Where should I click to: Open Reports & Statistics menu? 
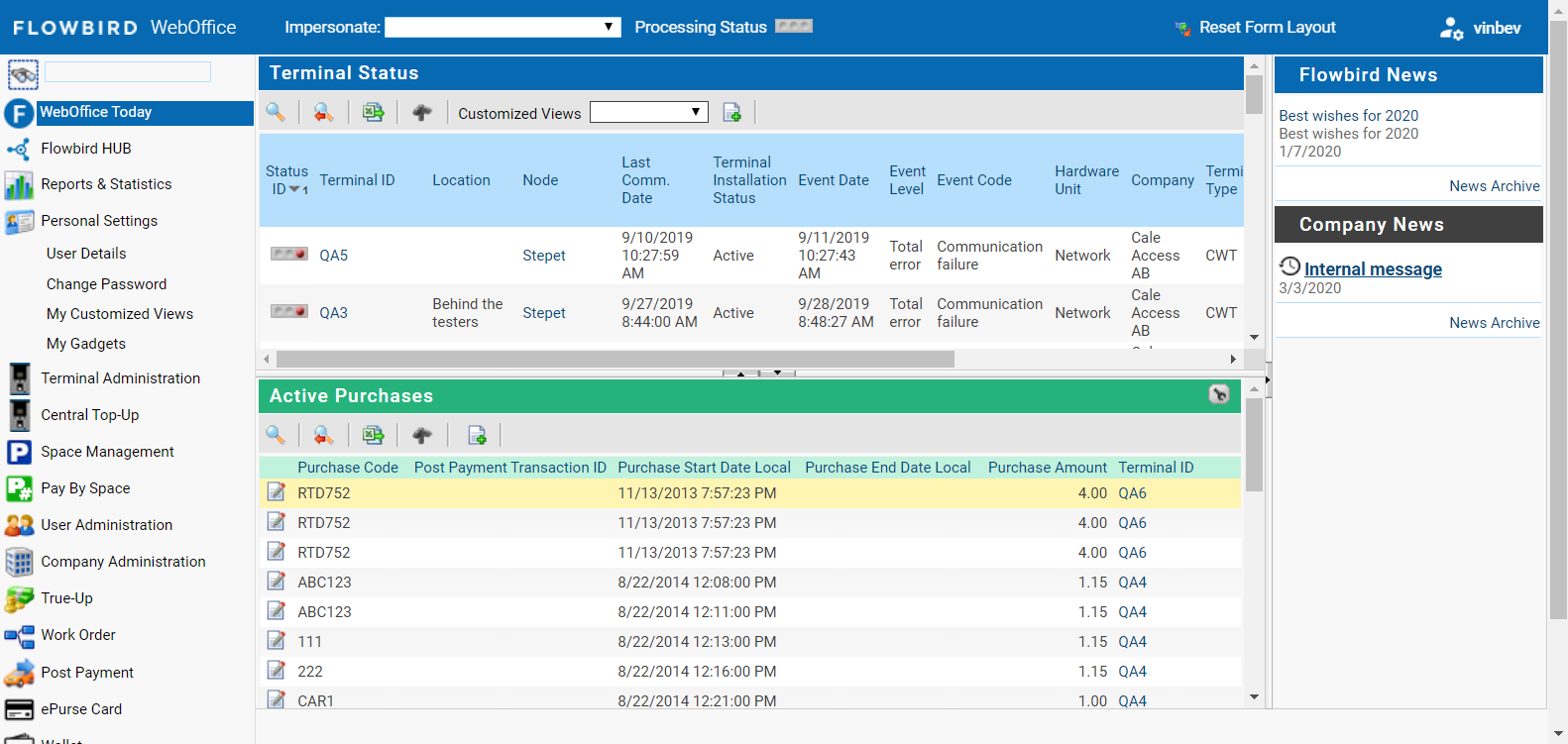[x=106, y=184]
